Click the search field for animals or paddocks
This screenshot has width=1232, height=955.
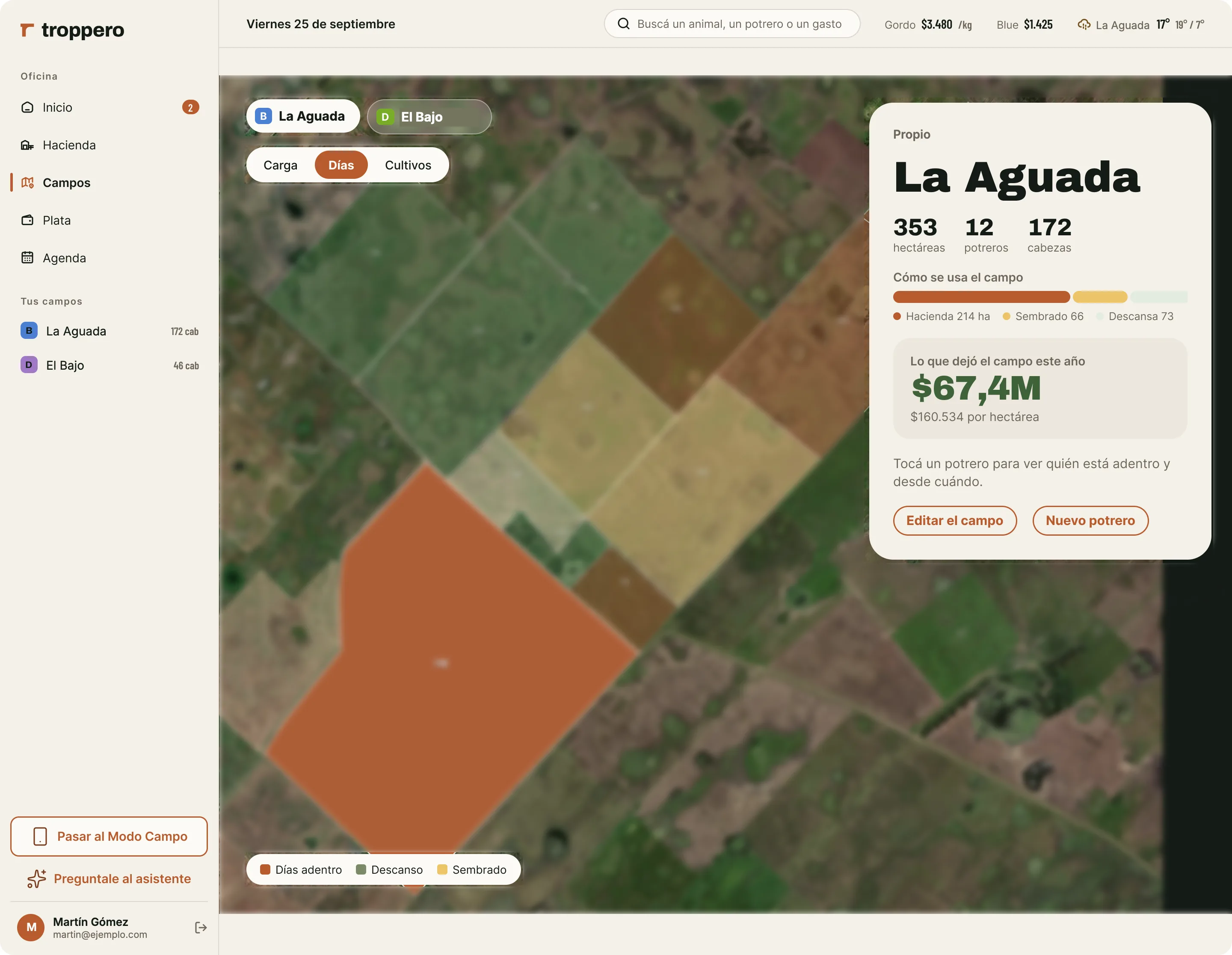point(732,24)
